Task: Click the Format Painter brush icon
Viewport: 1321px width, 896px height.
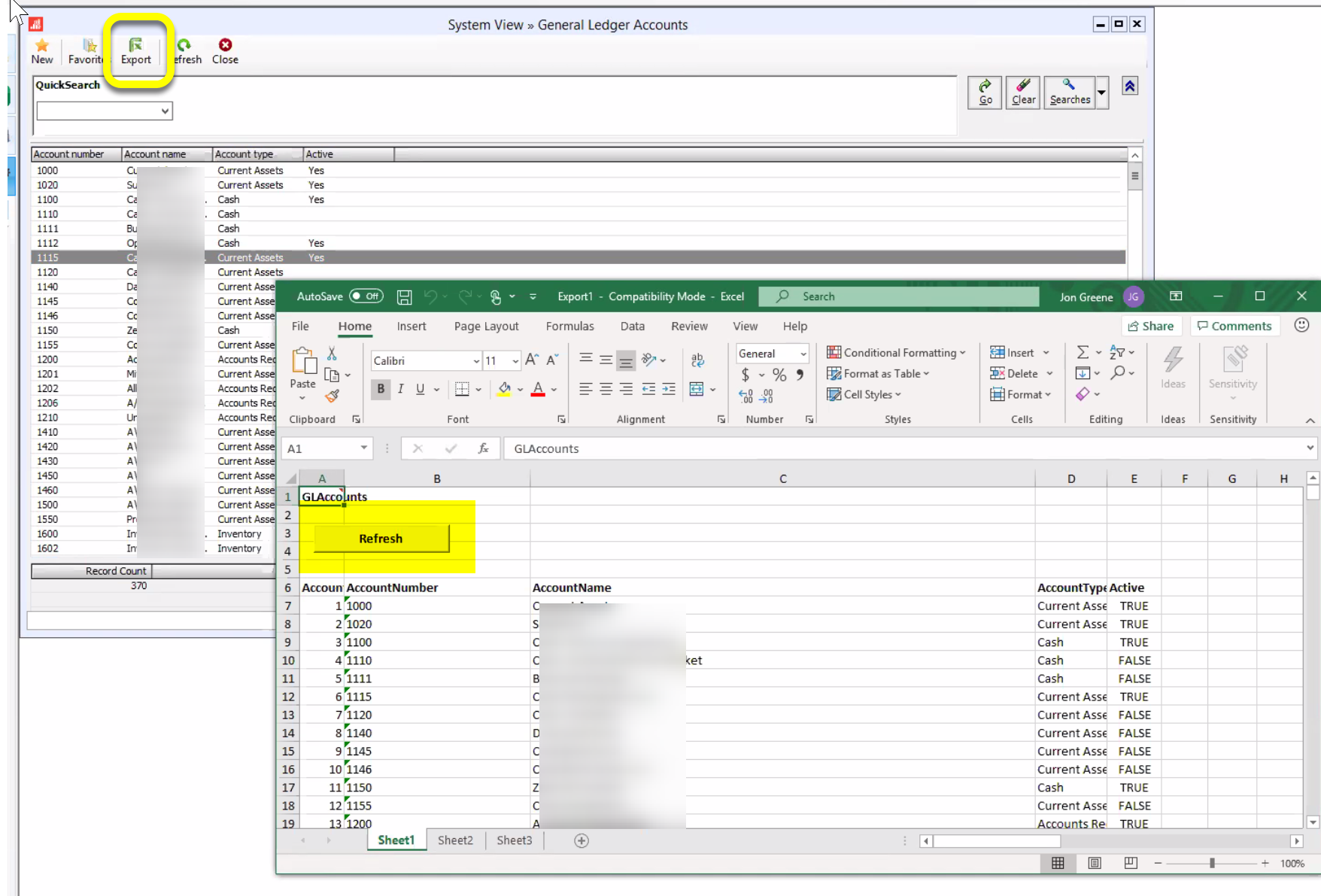Action: coord(332,396)
